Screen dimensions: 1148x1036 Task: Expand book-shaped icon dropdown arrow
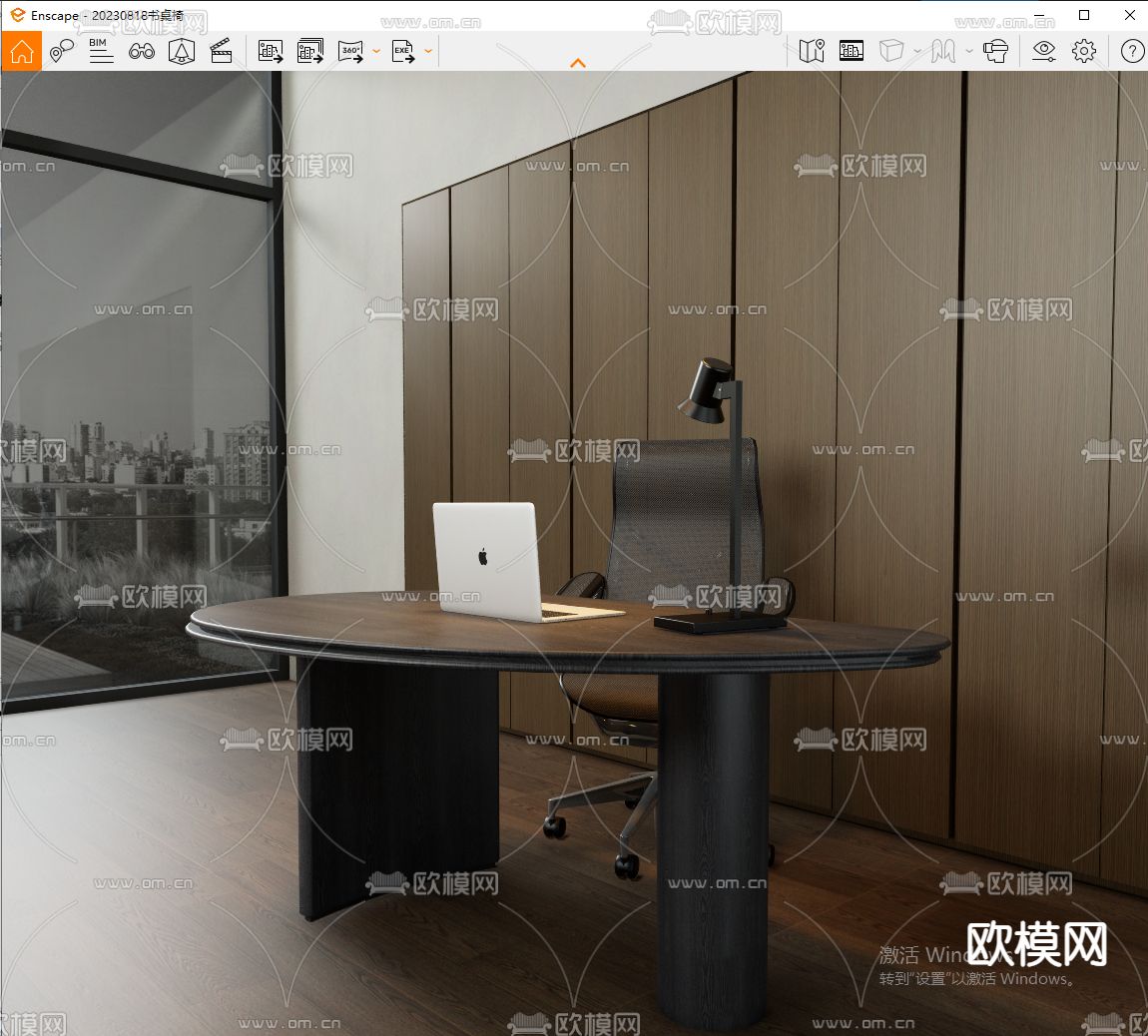coord(968,51)
